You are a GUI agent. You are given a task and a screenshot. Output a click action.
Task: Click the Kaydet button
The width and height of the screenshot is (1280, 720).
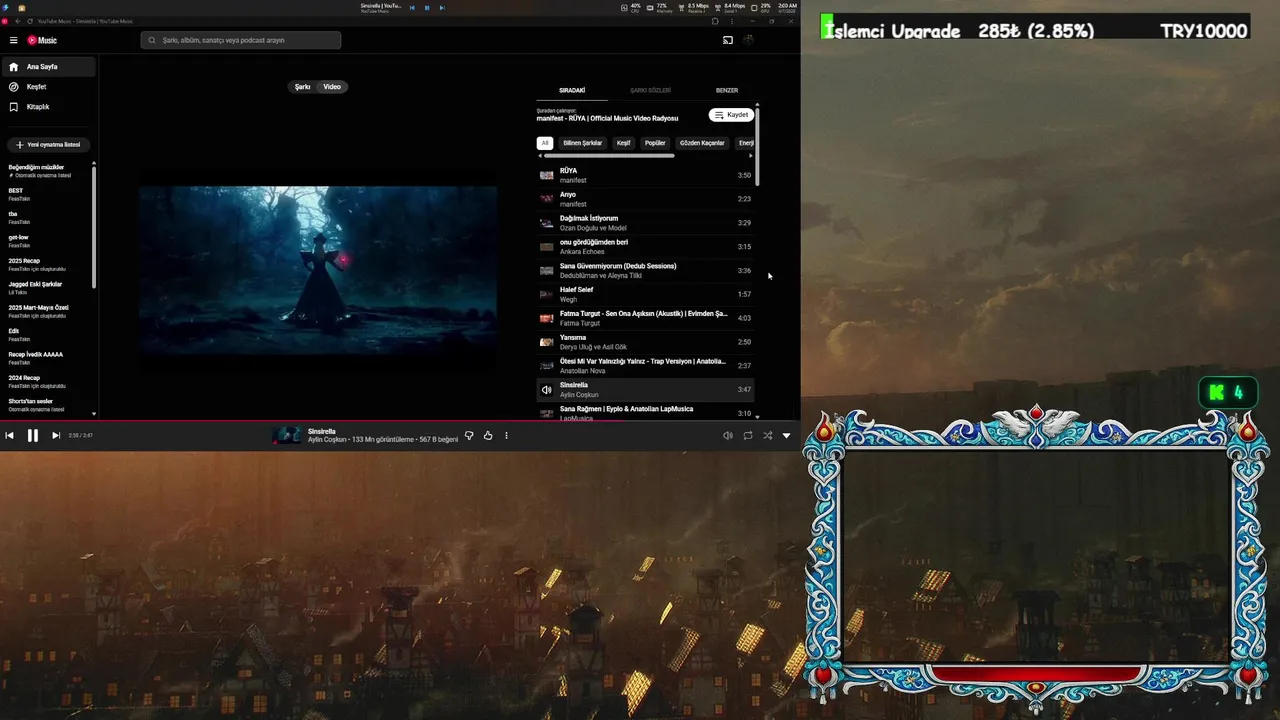point(732,115)
